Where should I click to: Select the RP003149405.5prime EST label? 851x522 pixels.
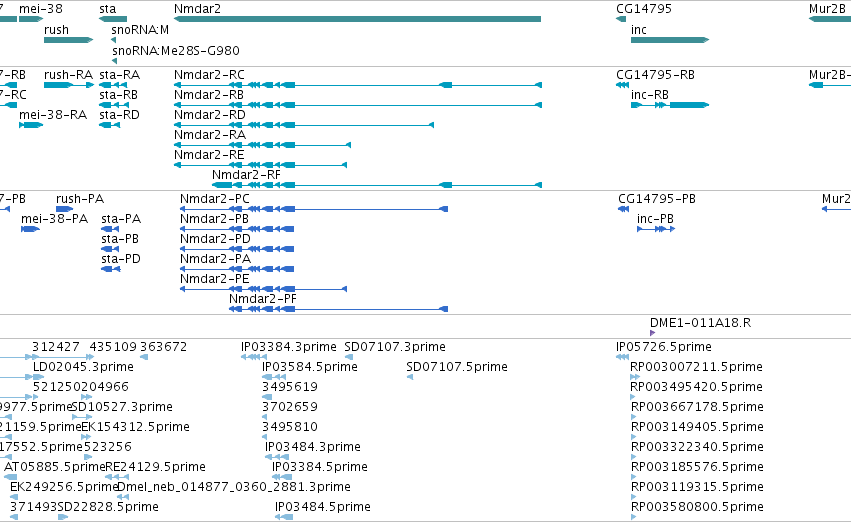point(697,427)
